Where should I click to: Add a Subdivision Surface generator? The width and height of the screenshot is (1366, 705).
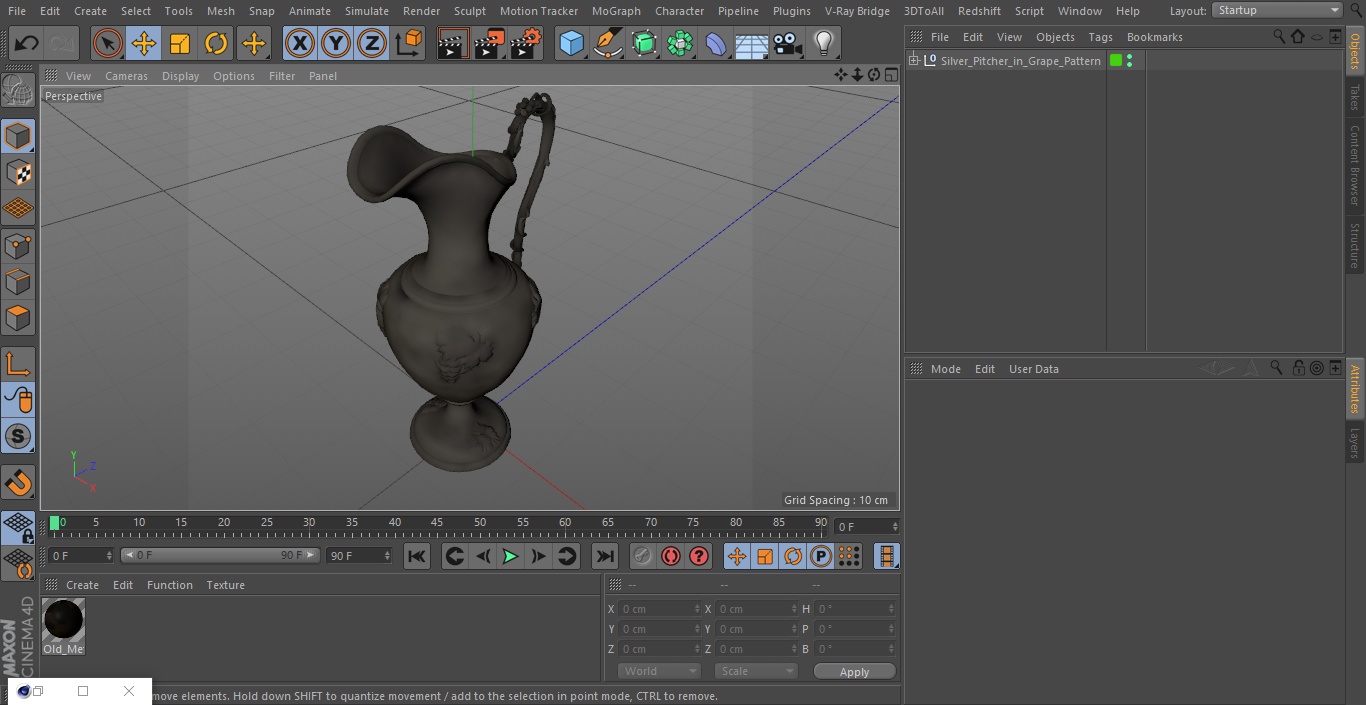pyautogui.click(x=644, y=44)
